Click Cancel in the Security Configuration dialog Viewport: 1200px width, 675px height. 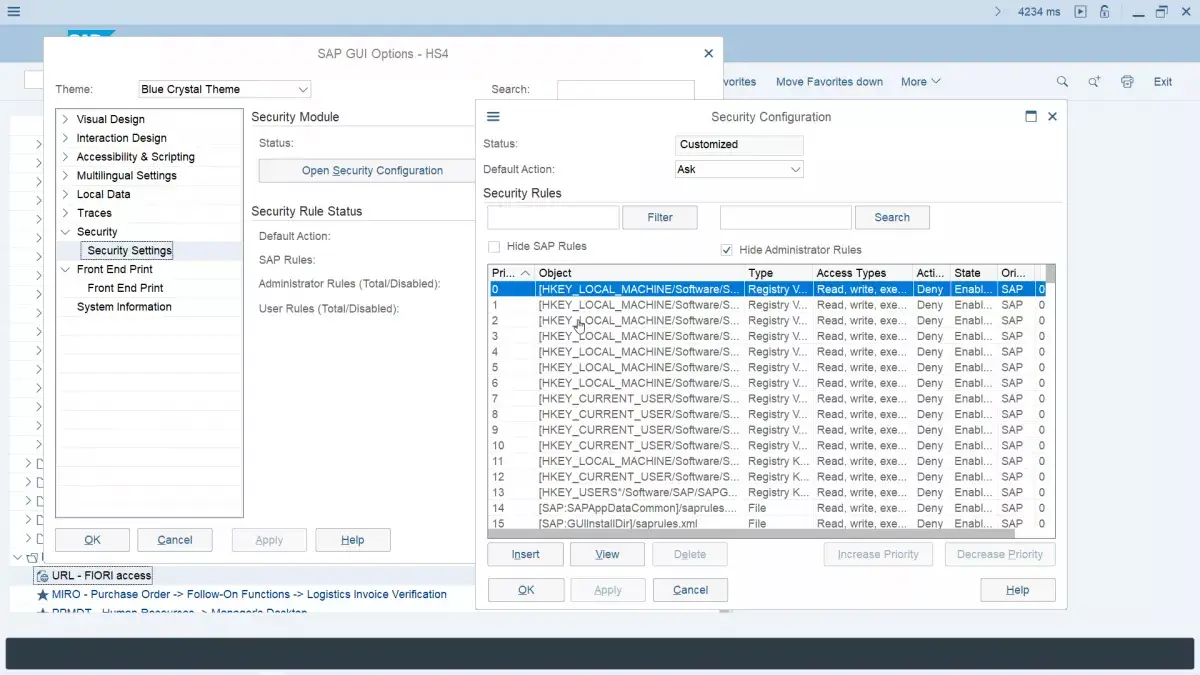click(690, 590)
